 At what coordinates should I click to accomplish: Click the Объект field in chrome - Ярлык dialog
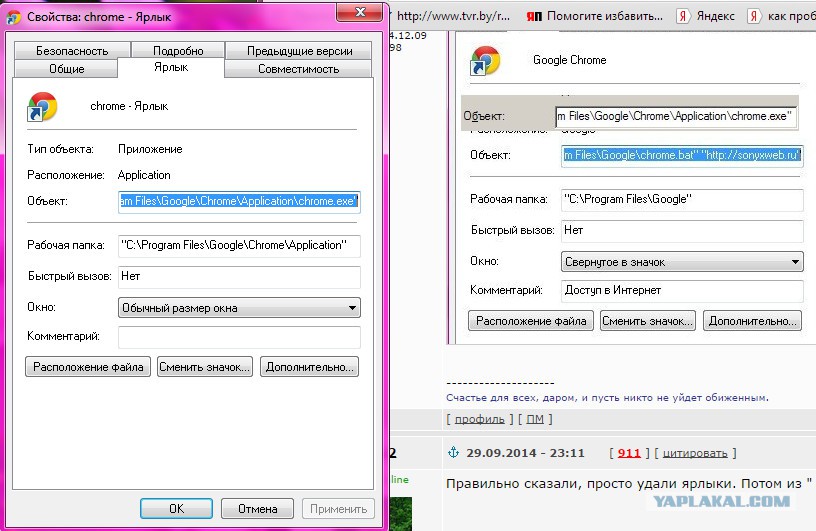click(239, 201)
